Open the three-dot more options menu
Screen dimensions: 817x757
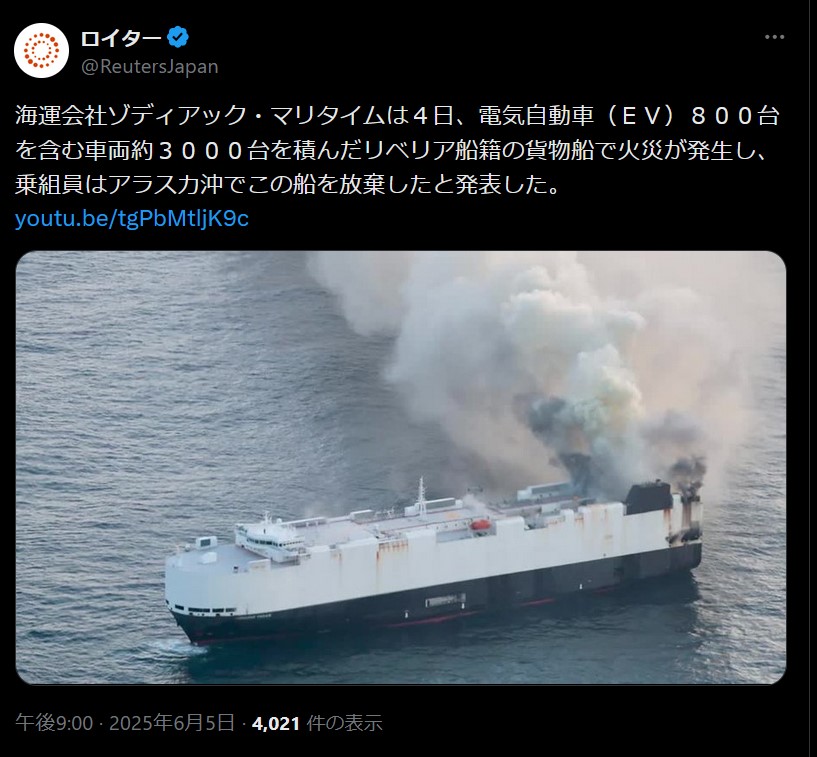(x=774, y=37)
